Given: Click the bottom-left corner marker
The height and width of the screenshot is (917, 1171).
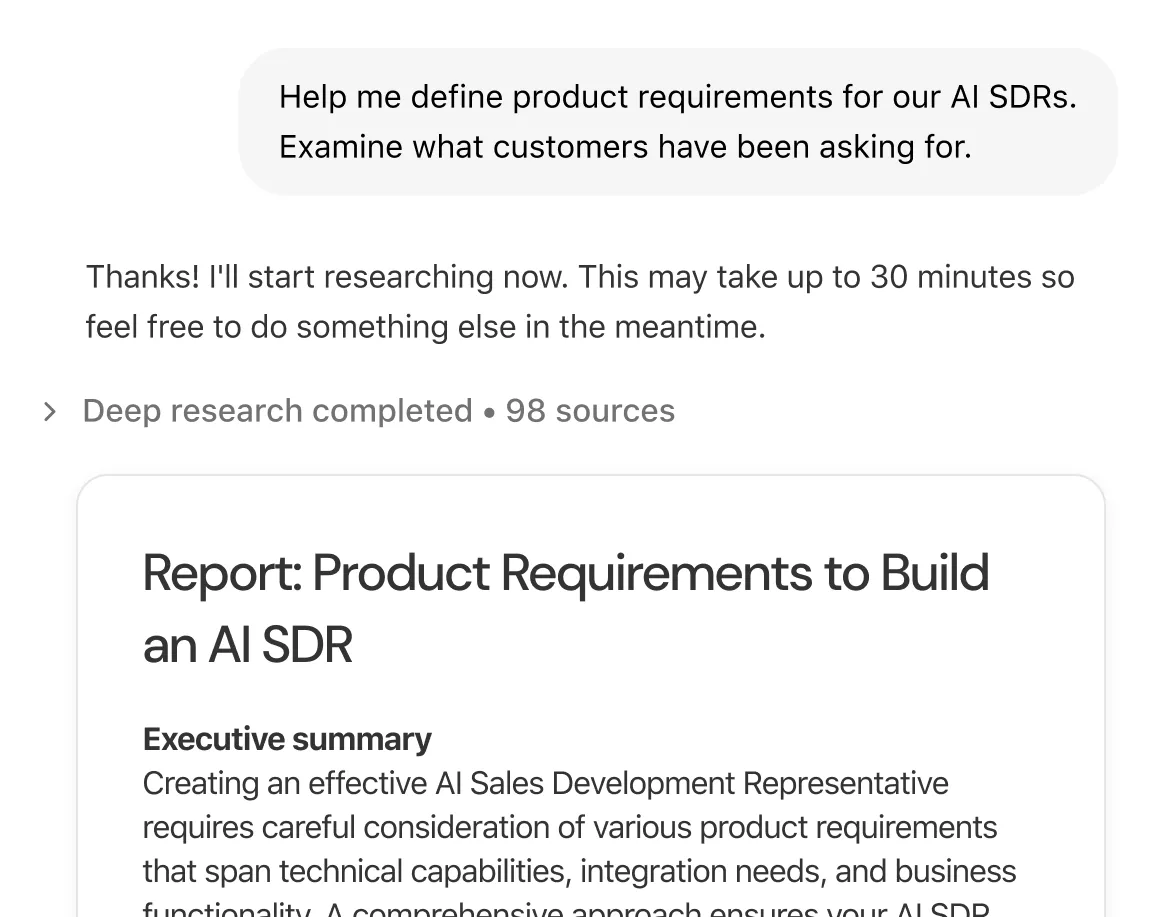Looking at the screenshot, I should pos(7,910).
